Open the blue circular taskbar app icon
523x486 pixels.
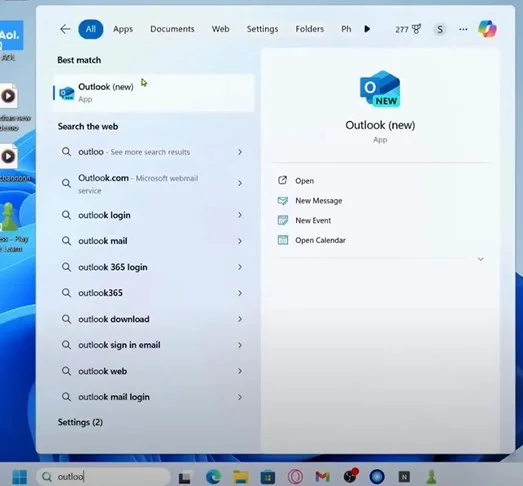377,477
